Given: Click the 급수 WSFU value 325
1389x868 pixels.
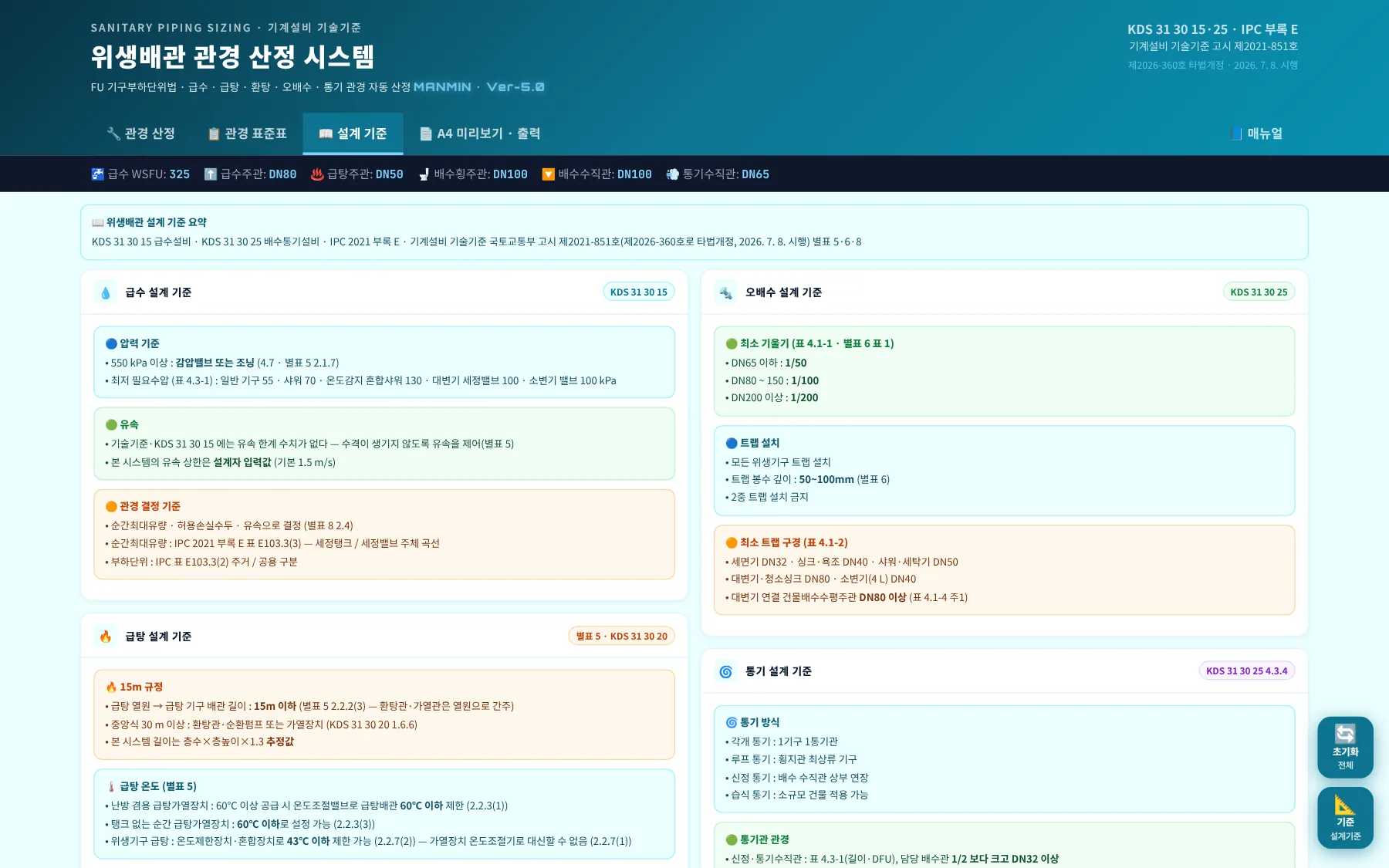Looking at the screenshot, I should 179,174.
